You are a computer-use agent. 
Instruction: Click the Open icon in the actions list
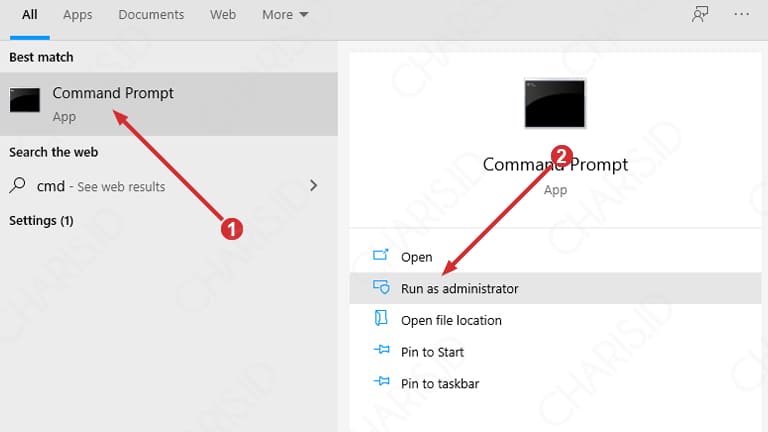tap(380, 257)
